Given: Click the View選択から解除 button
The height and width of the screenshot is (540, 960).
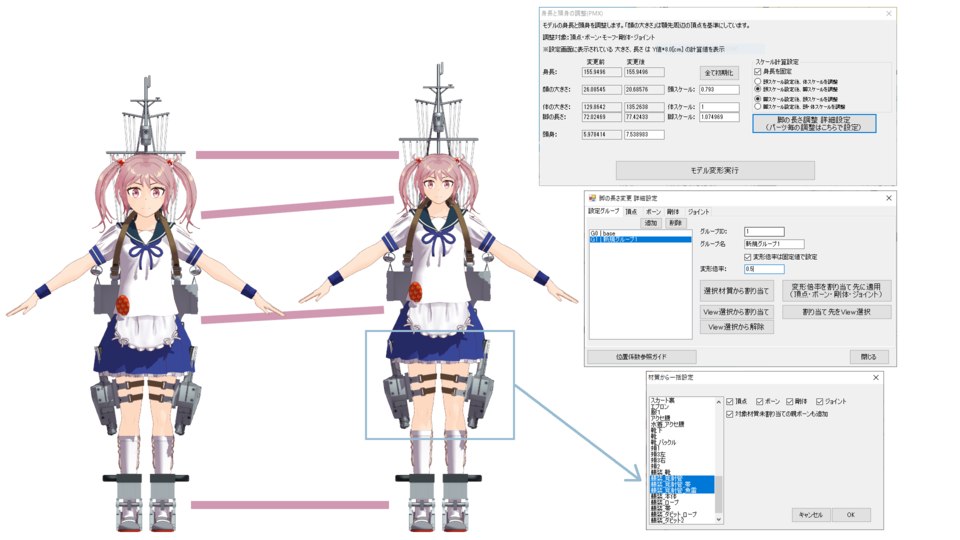Looking at the screenshot, I should coord(737,327).
